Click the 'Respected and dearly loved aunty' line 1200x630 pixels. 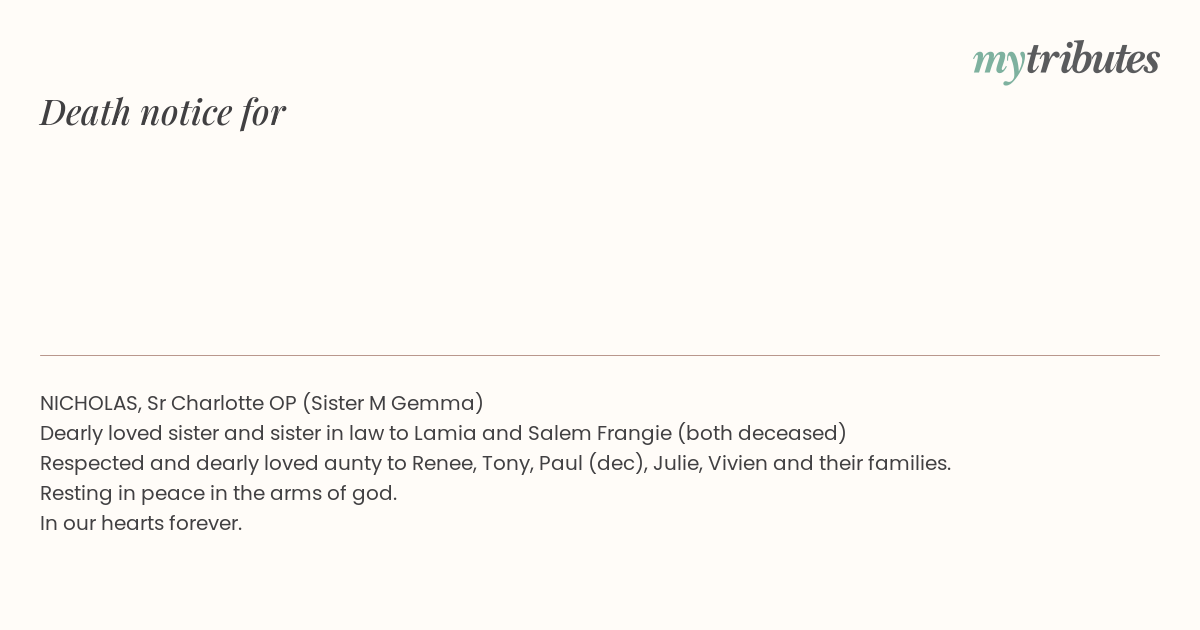tap(495, 463)
